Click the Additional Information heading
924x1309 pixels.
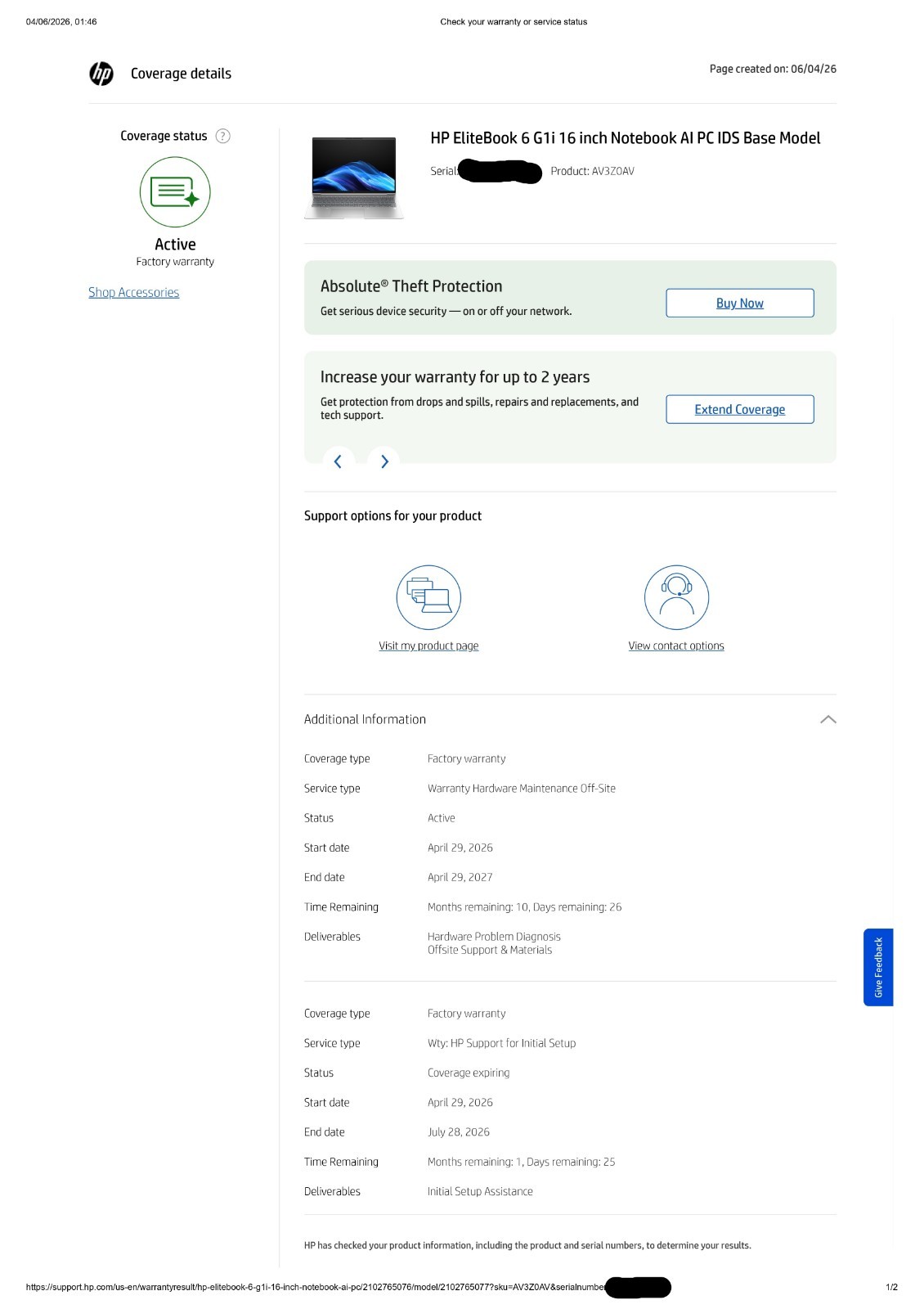point(365,719)
